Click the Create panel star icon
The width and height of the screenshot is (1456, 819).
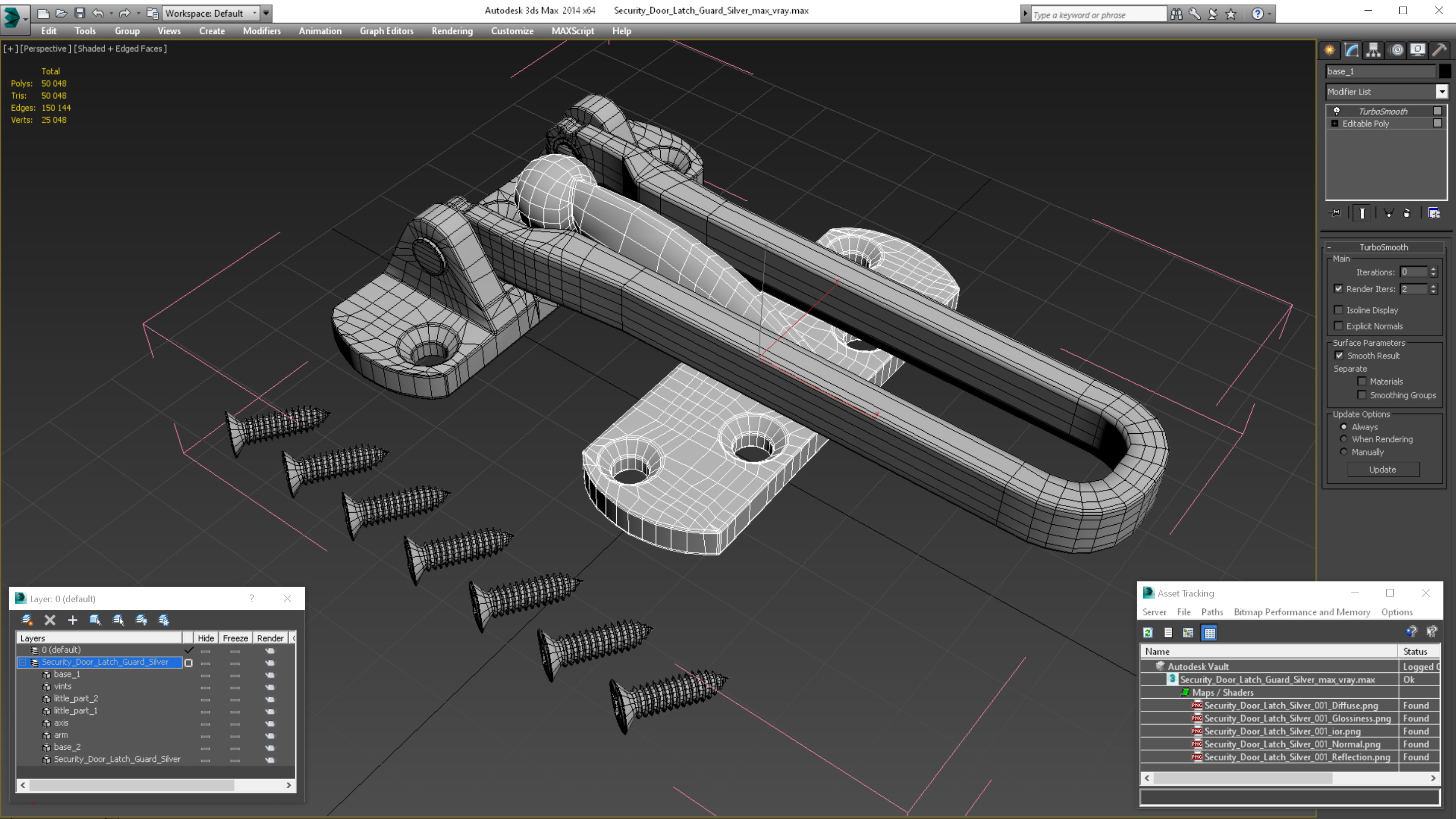pos(1330,50)
